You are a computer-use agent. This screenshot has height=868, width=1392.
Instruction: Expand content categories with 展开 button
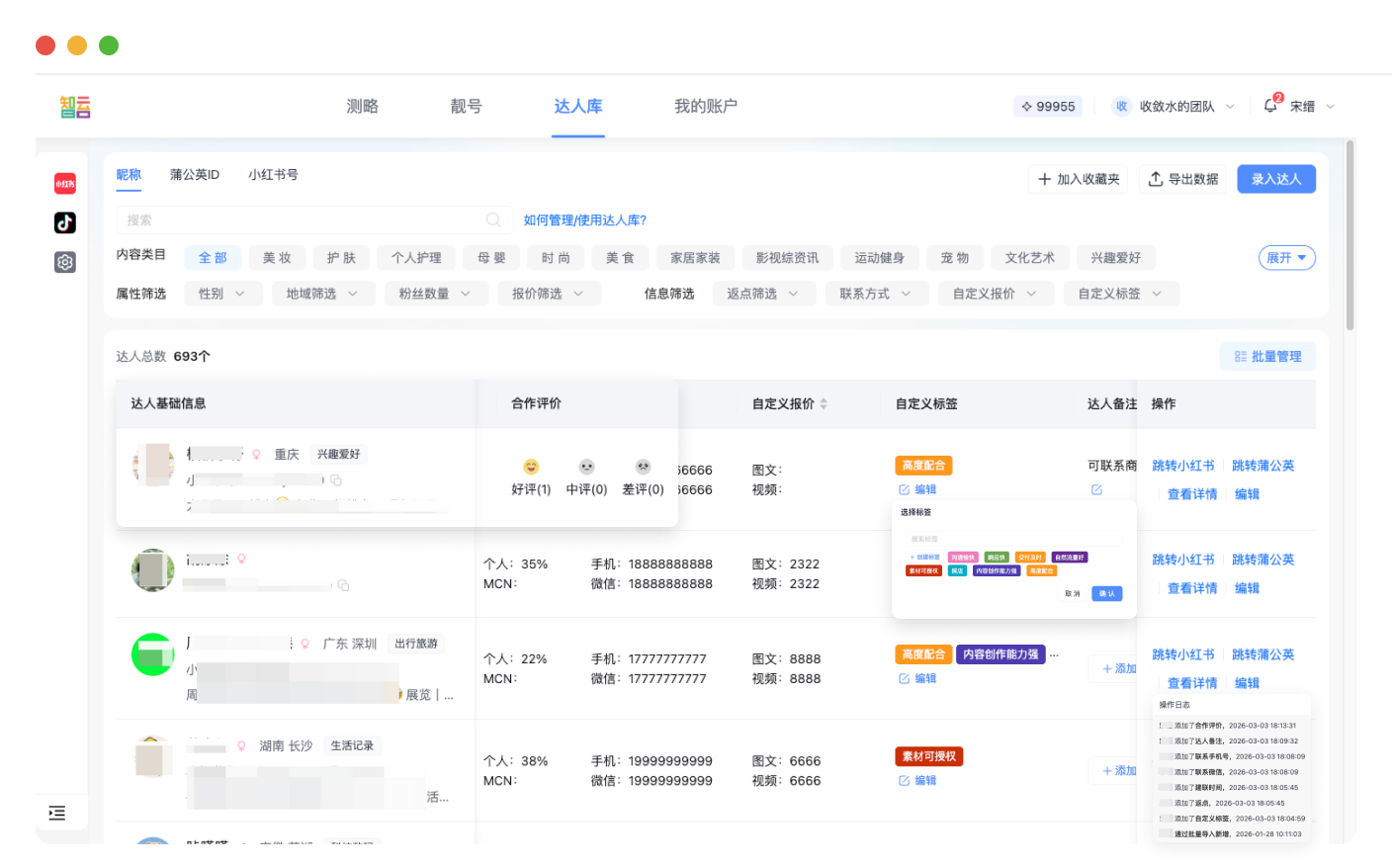coord(1286,258)
